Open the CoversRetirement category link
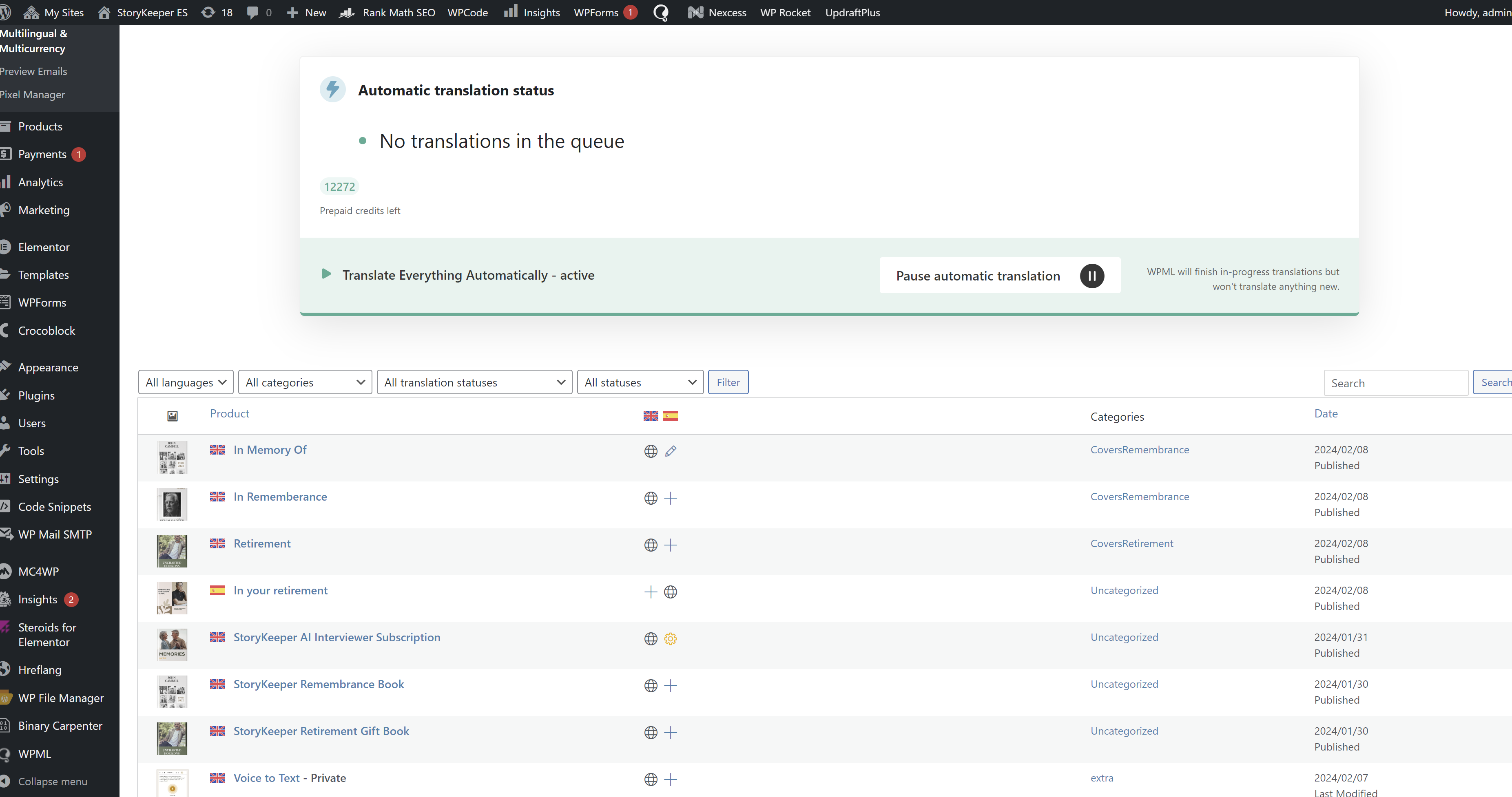 pos(1131,544)
